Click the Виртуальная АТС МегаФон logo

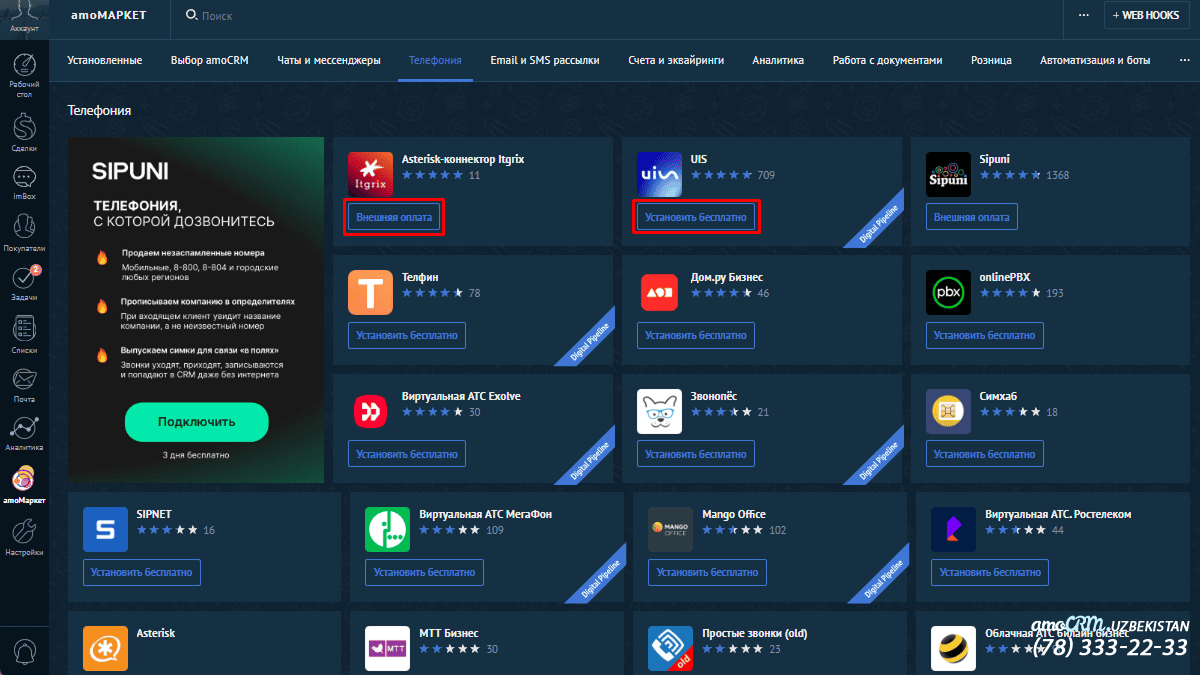[387, 529]
